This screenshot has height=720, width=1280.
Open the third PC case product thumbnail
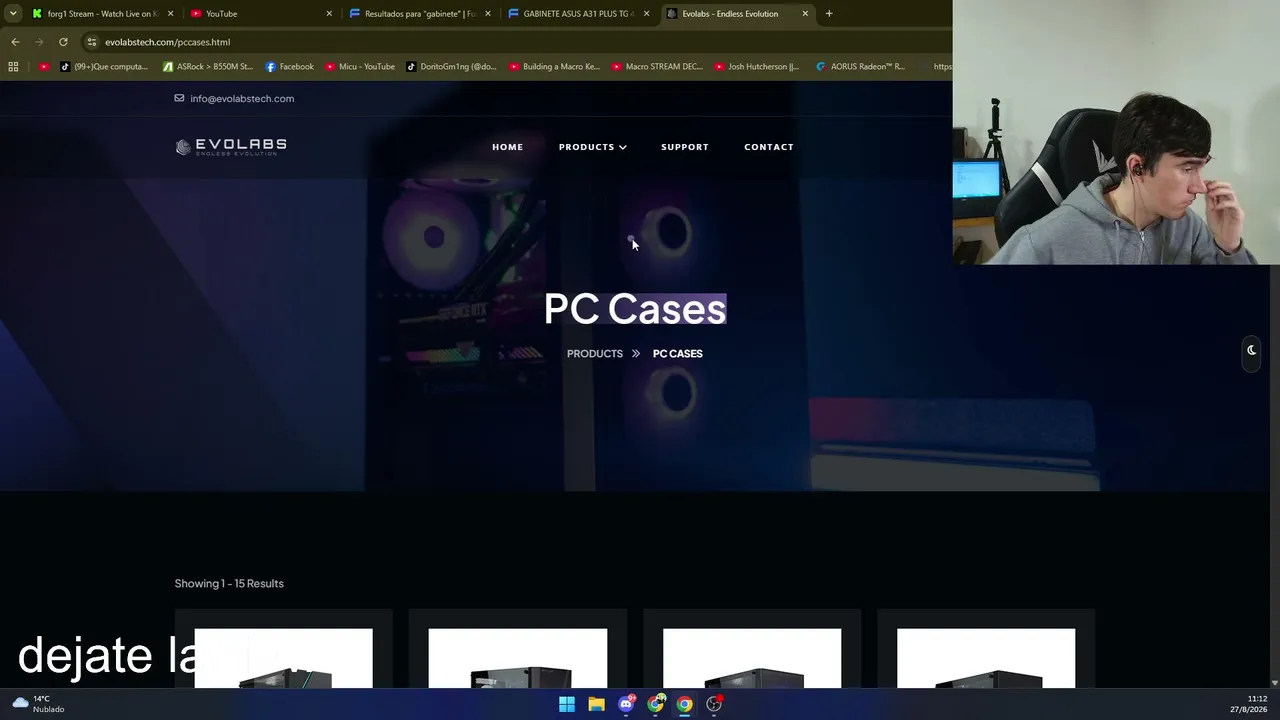point(752,658)
